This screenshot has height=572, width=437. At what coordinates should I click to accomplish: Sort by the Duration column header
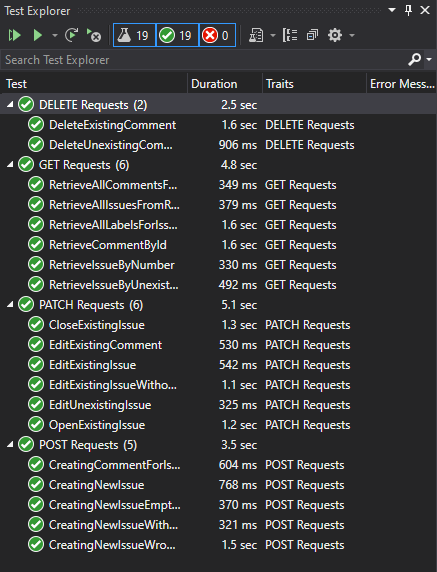click(225, 84)
